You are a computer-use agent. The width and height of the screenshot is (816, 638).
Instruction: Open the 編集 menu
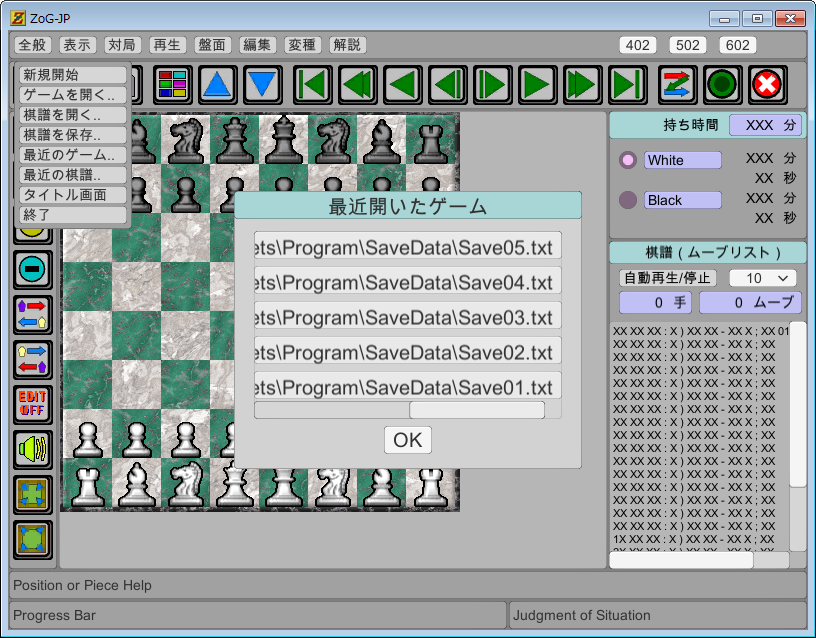click(x=257, y=45)
